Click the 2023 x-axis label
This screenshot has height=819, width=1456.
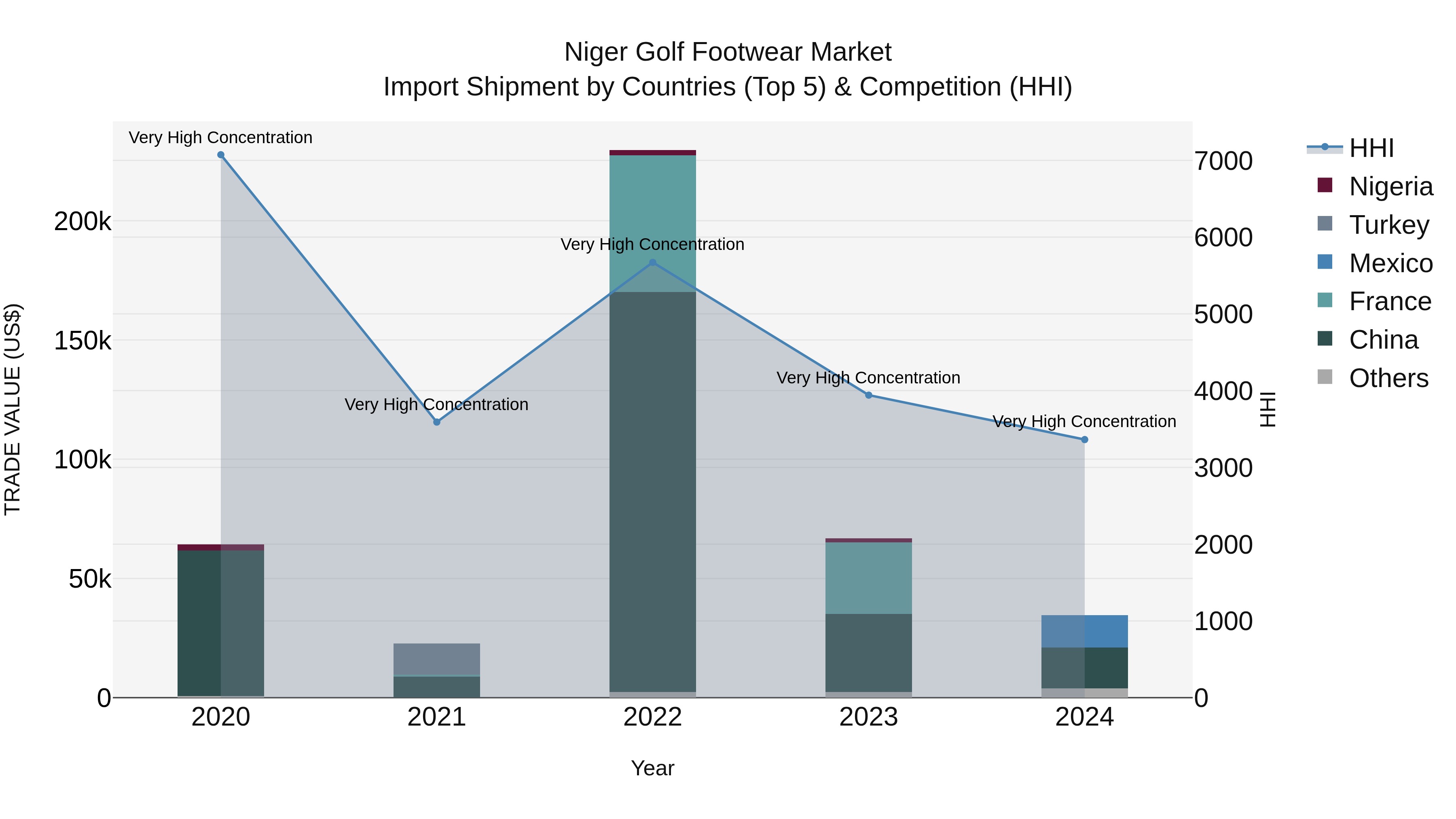pos(869,717)
